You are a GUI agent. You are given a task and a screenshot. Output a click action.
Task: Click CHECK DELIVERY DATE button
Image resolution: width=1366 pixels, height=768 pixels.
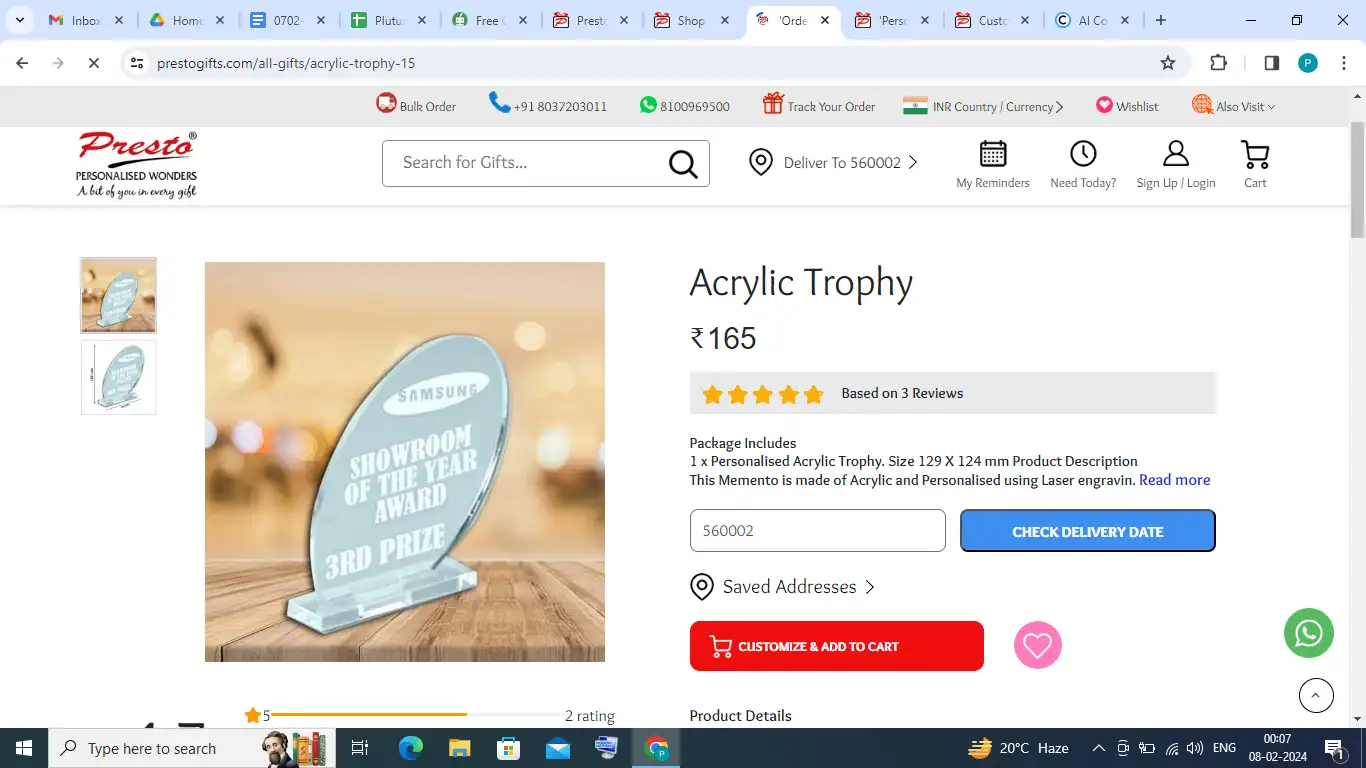[1088, 531]
